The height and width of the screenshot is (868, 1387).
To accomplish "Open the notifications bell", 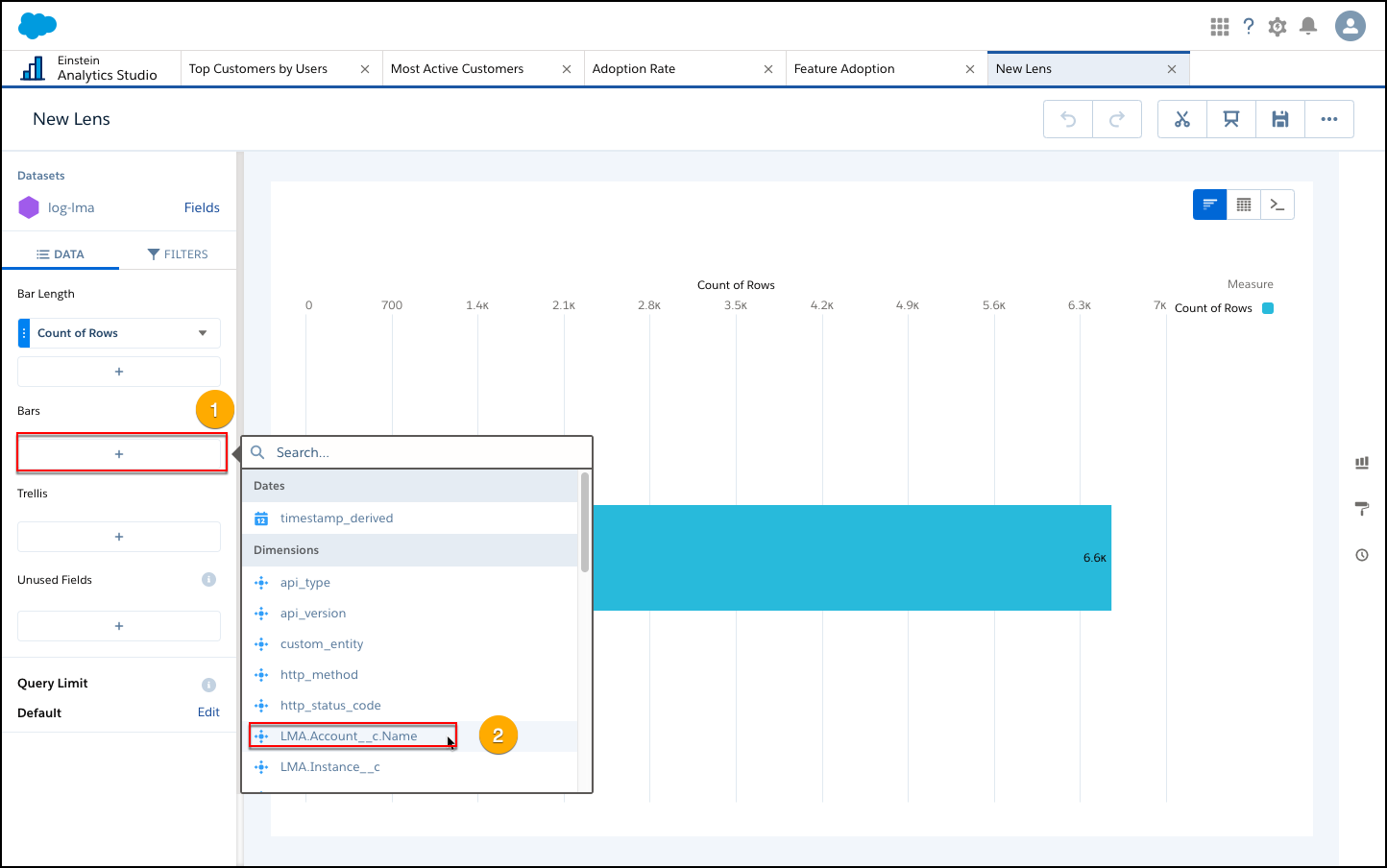I will click(1308, 27).
